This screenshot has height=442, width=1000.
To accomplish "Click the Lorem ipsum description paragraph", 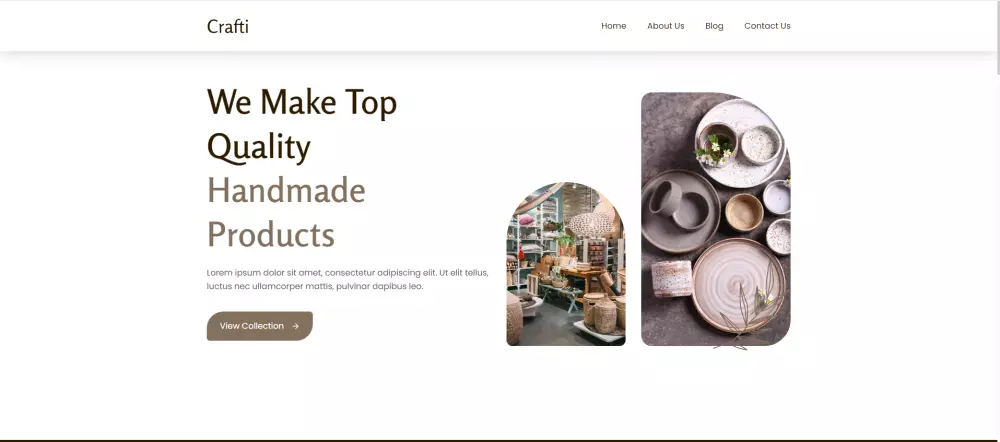I will point(348,279).
